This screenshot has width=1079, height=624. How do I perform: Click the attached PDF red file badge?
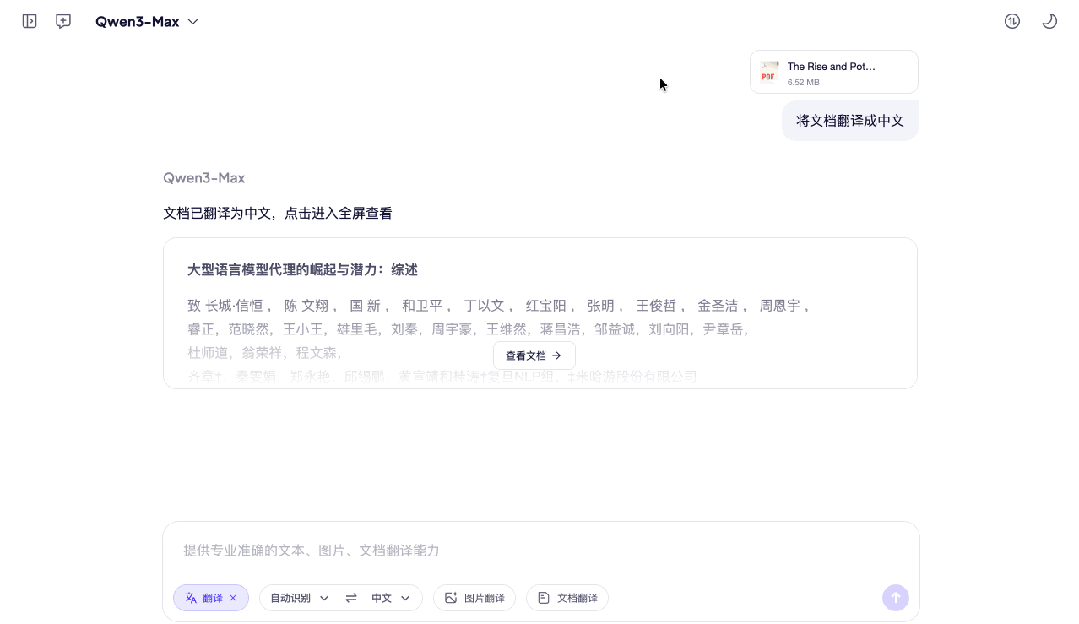point(768,71)
